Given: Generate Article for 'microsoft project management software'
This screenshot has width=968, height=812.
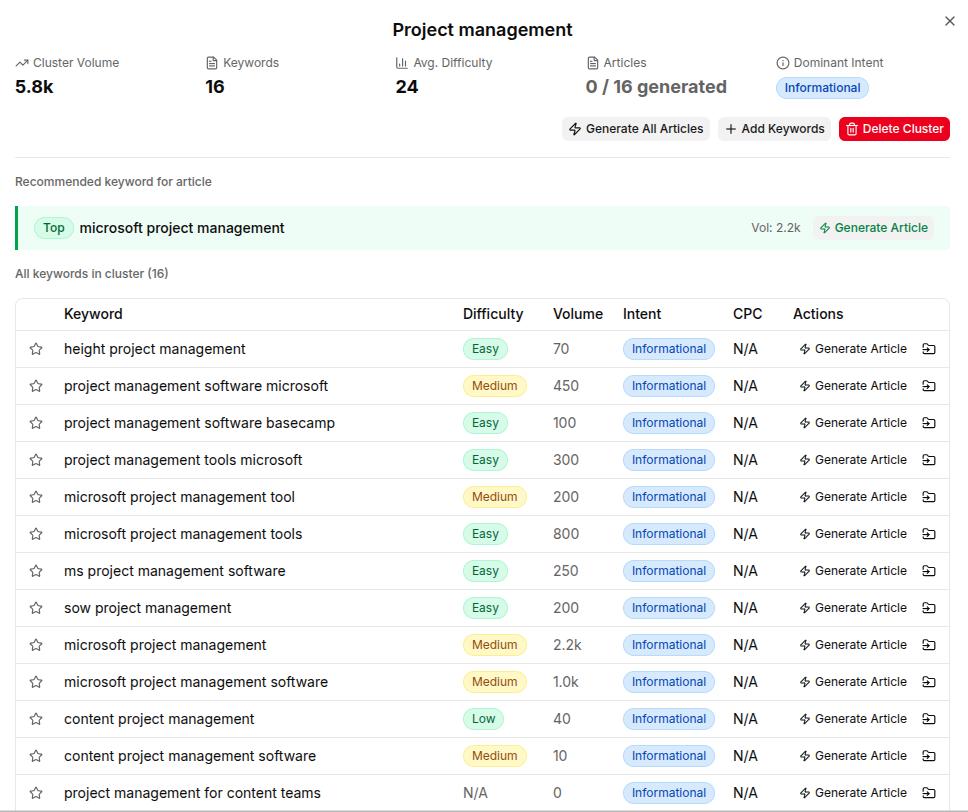Looking at the screenshot, I should [x=853, y=682].
